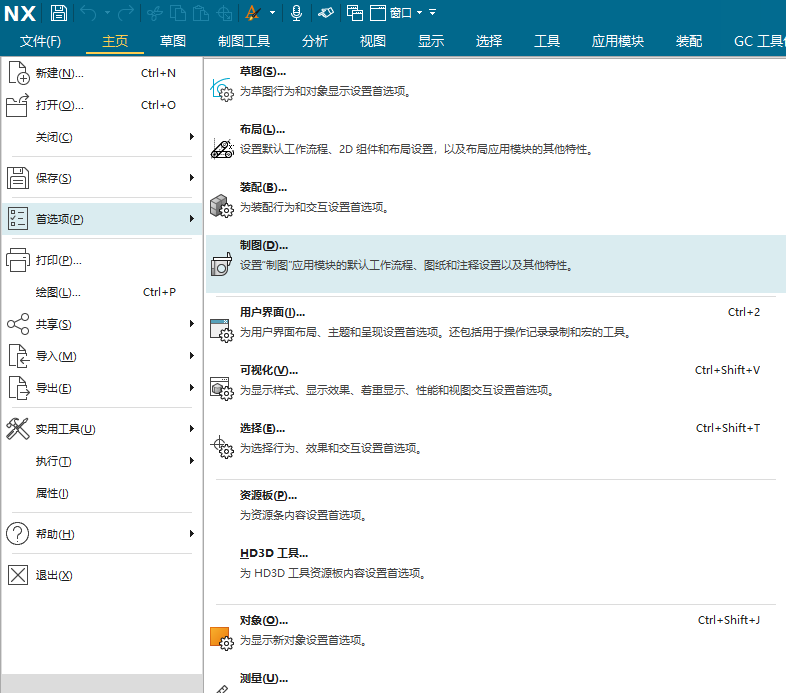The width and height of the screenshot is (786, 693).
Task: Choose 绘图(L)... from the file menu
Action: pos(102,292)
